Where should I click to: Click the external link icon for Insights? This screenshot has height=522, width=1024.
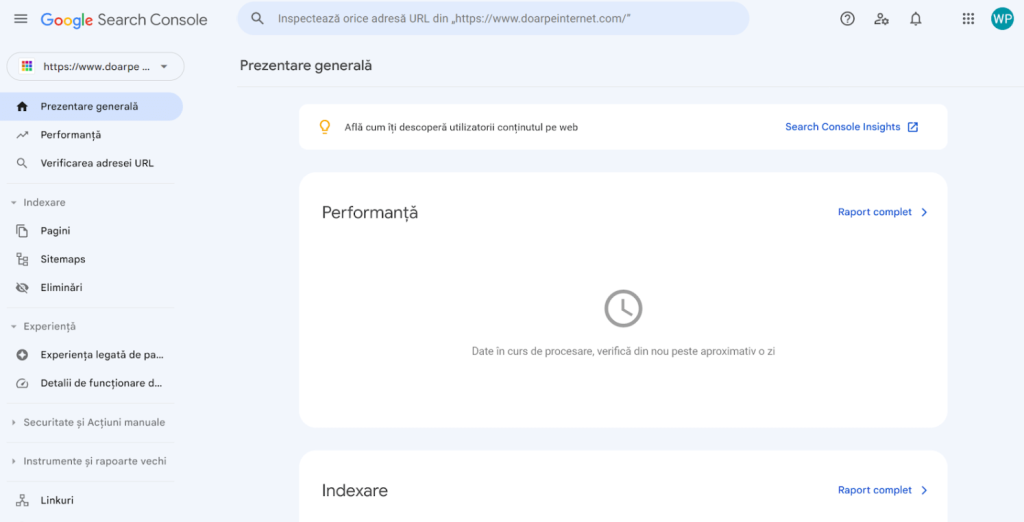click(x=913, y=127)
